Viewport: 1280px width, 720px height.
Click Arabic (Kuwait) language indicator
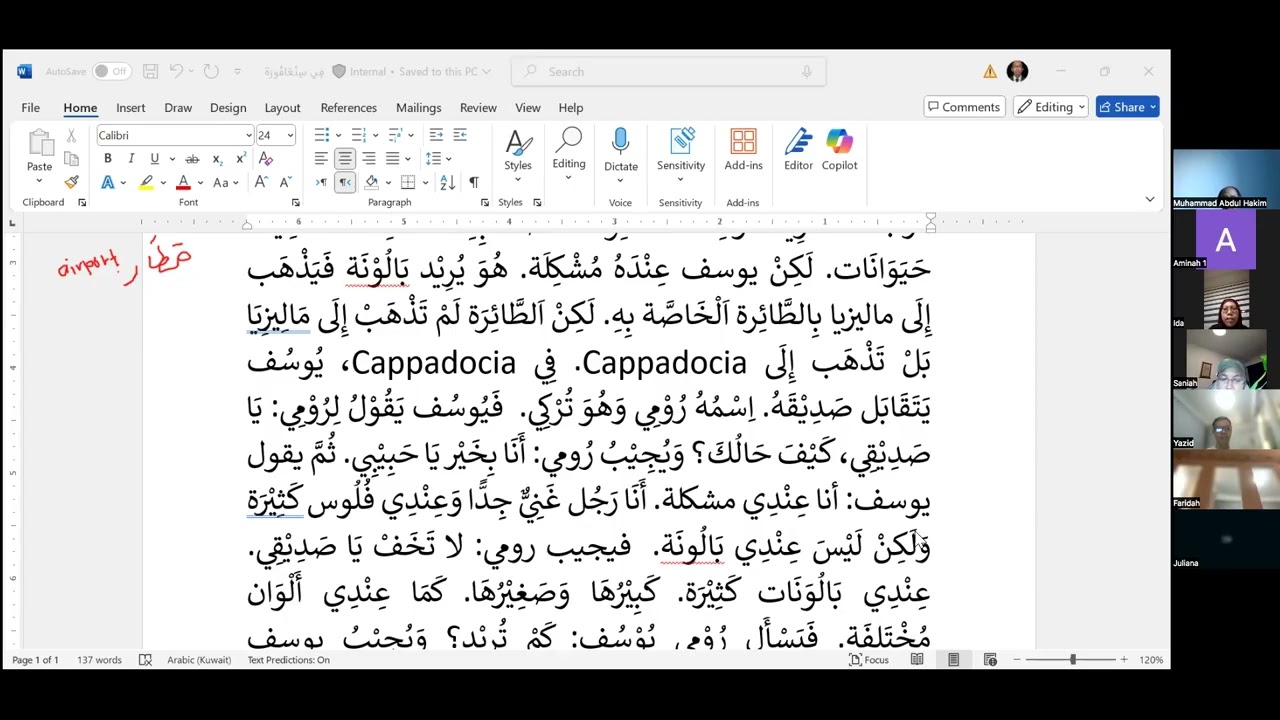[x=198, y=660]
